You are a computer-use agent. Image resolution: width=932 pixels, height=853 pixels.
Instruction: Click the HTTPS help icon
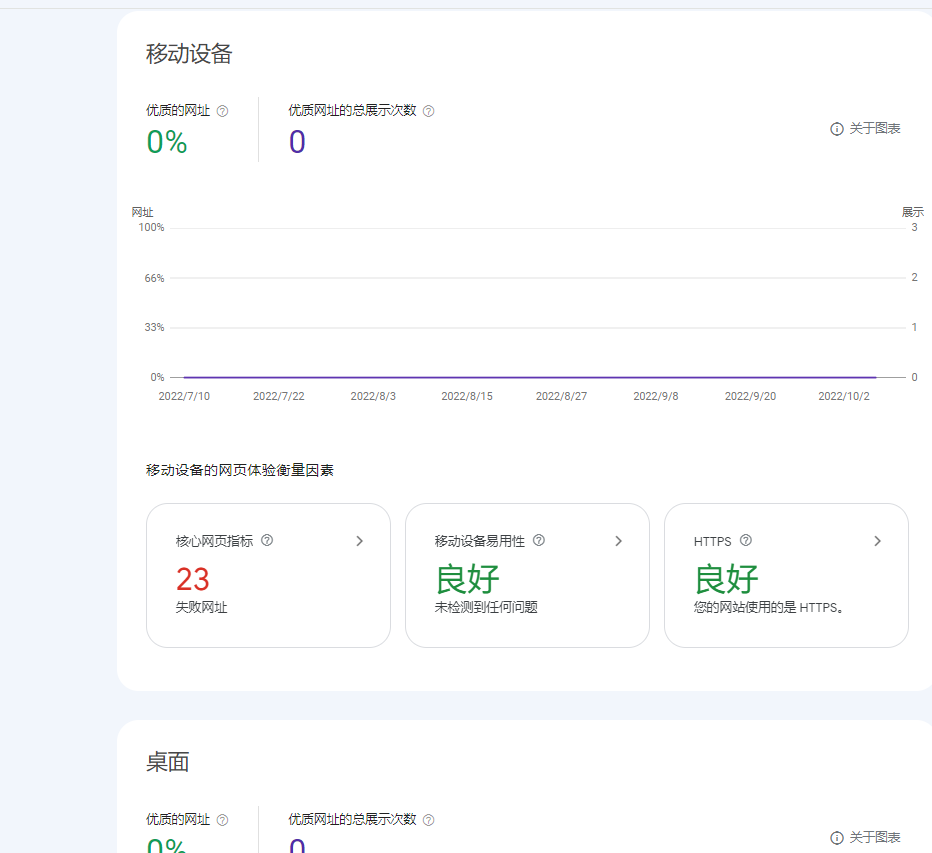(x=745, y=540)
